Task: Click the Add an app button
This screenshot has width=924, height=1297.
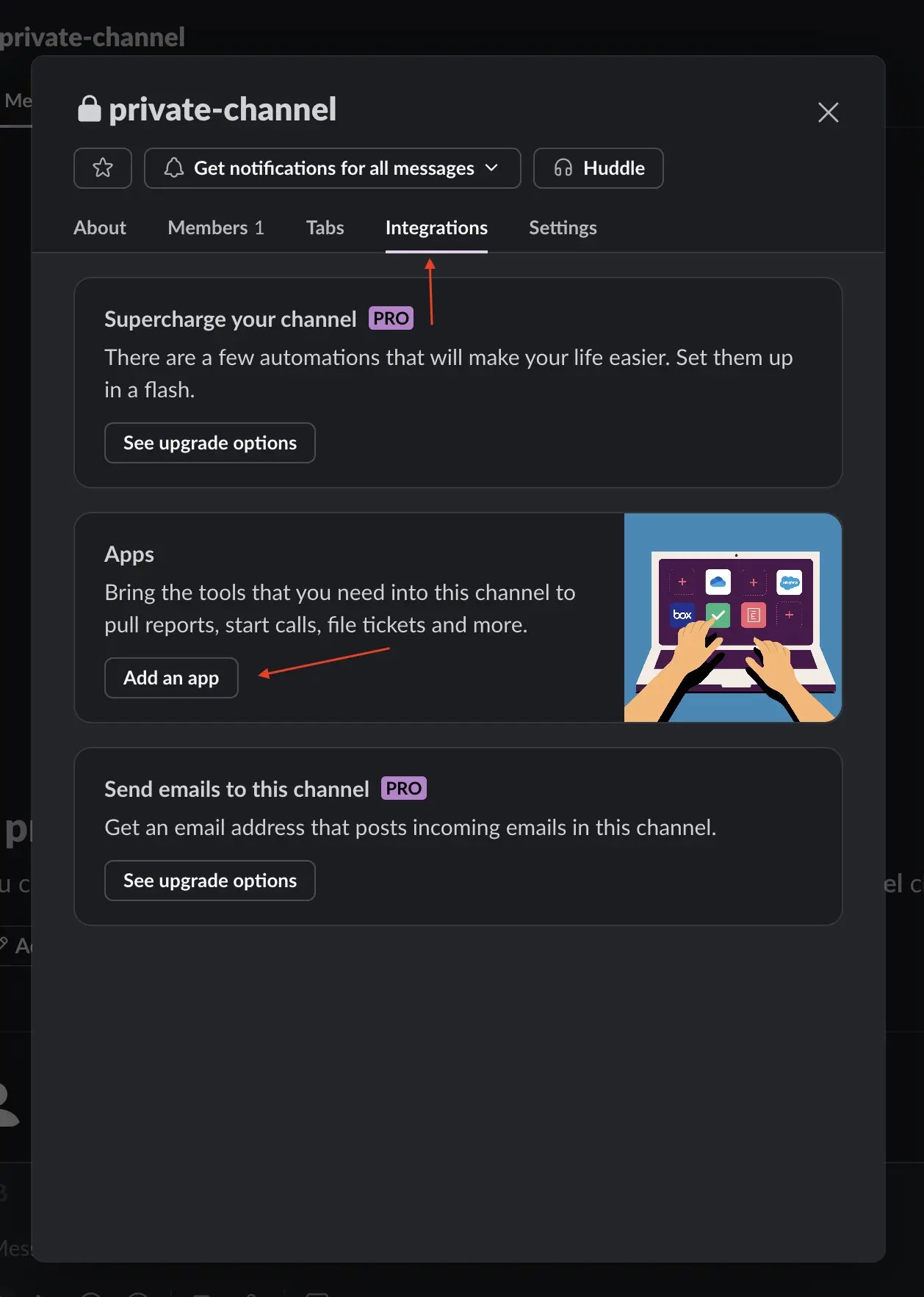Action: (x=171, y=678)
